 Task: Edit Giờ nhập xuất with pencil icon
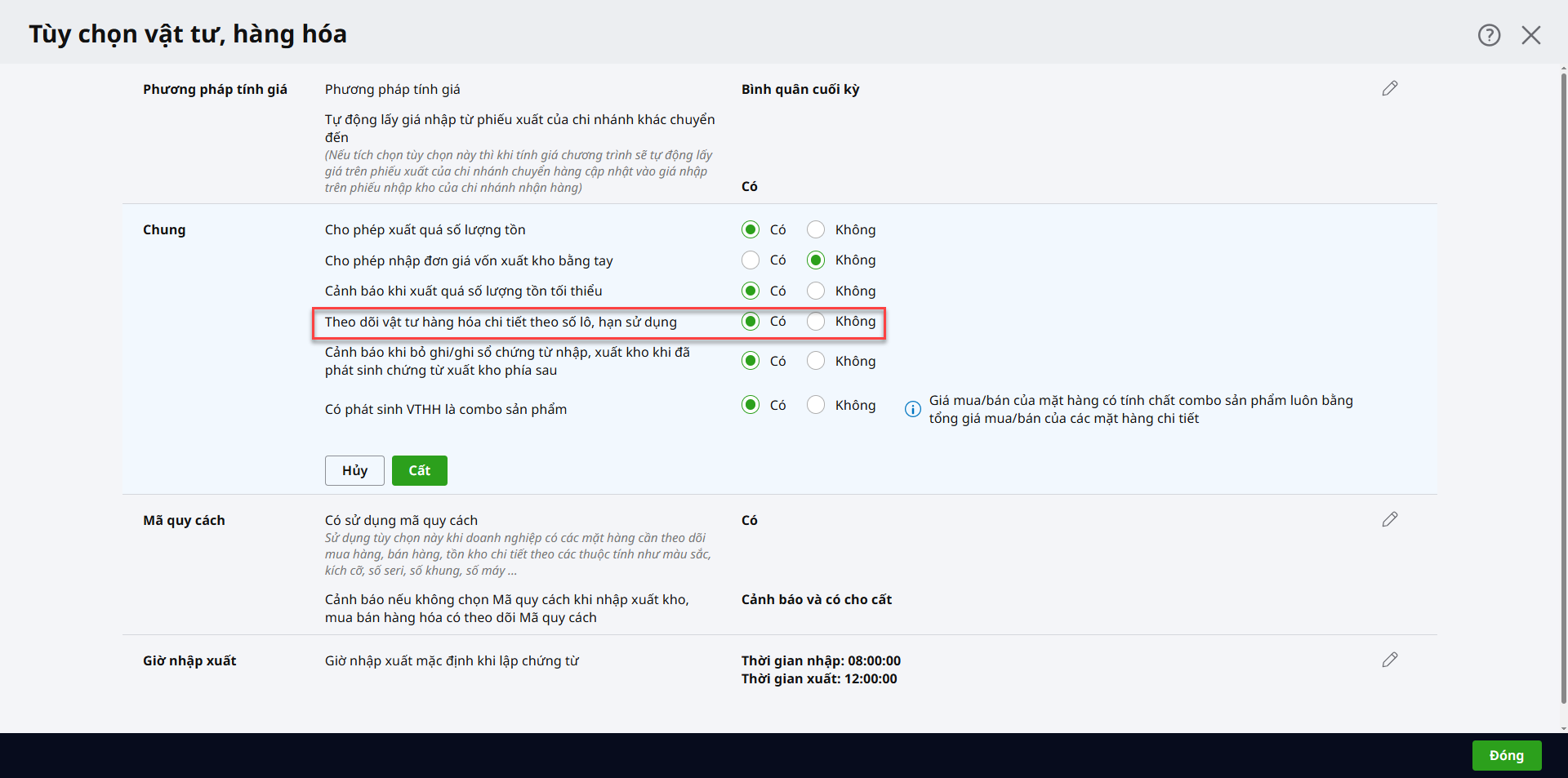(x=1389, y=660)
